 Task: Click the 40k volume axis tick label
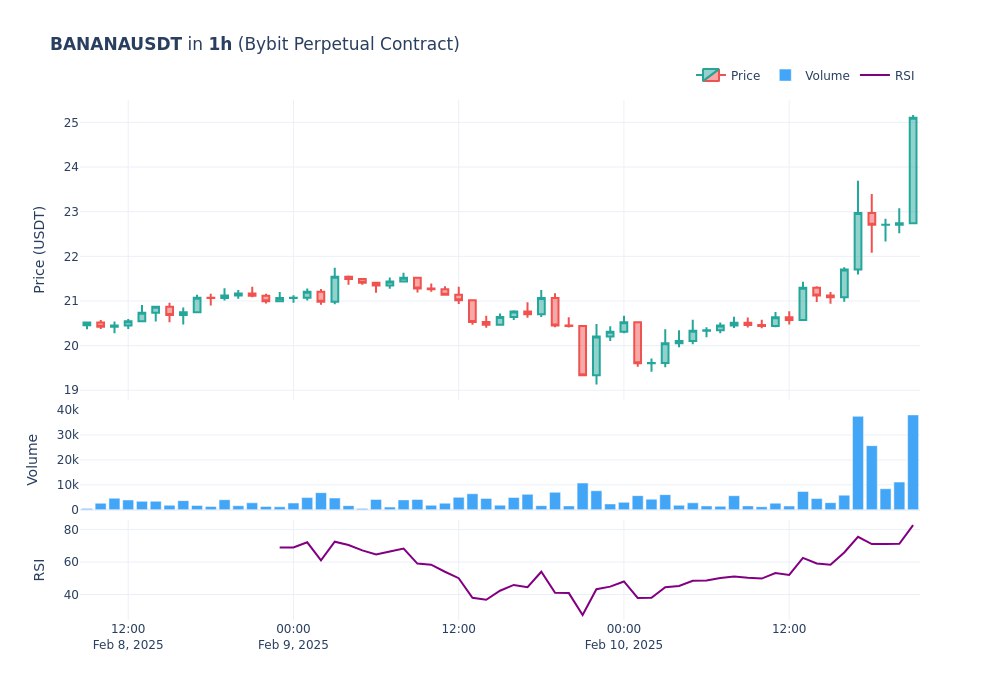[x=65, y=410]
